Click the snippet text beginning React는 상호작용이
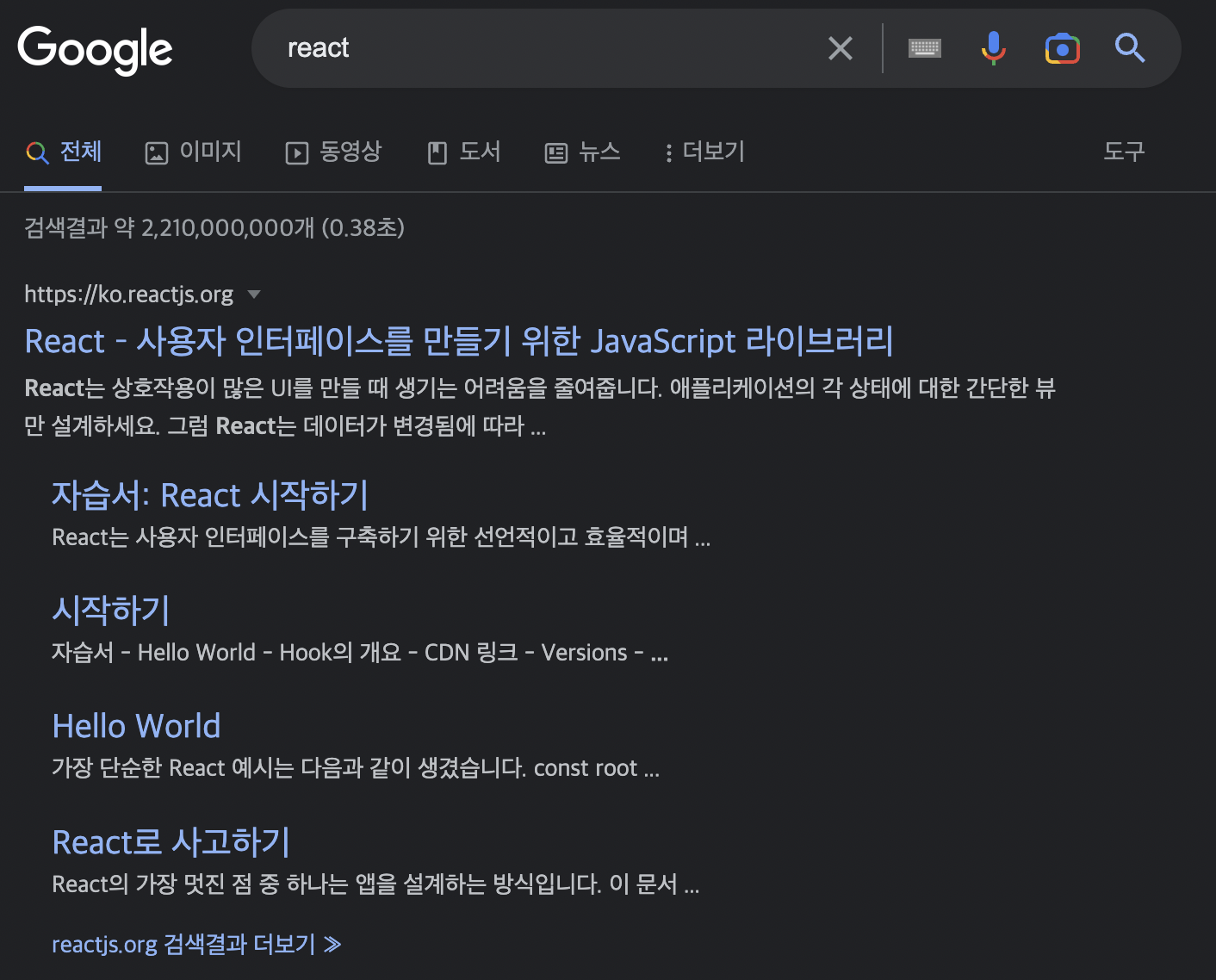Image resolution: width=1216 pixels, height=980 pixels. pos(540,406)
